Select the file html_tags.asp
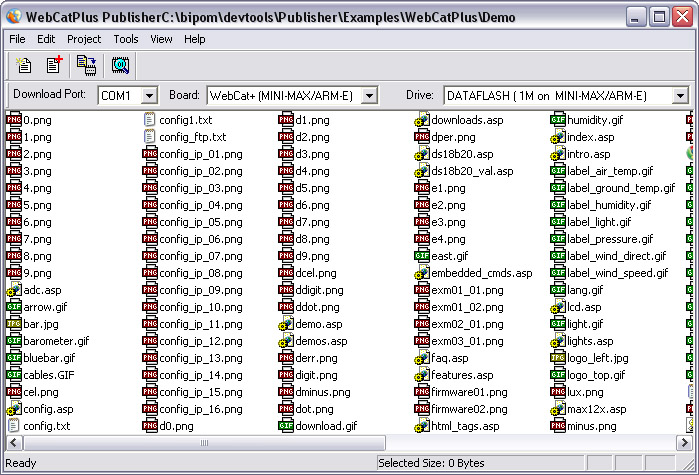This screenshot has height=475, width=699. 465,426
